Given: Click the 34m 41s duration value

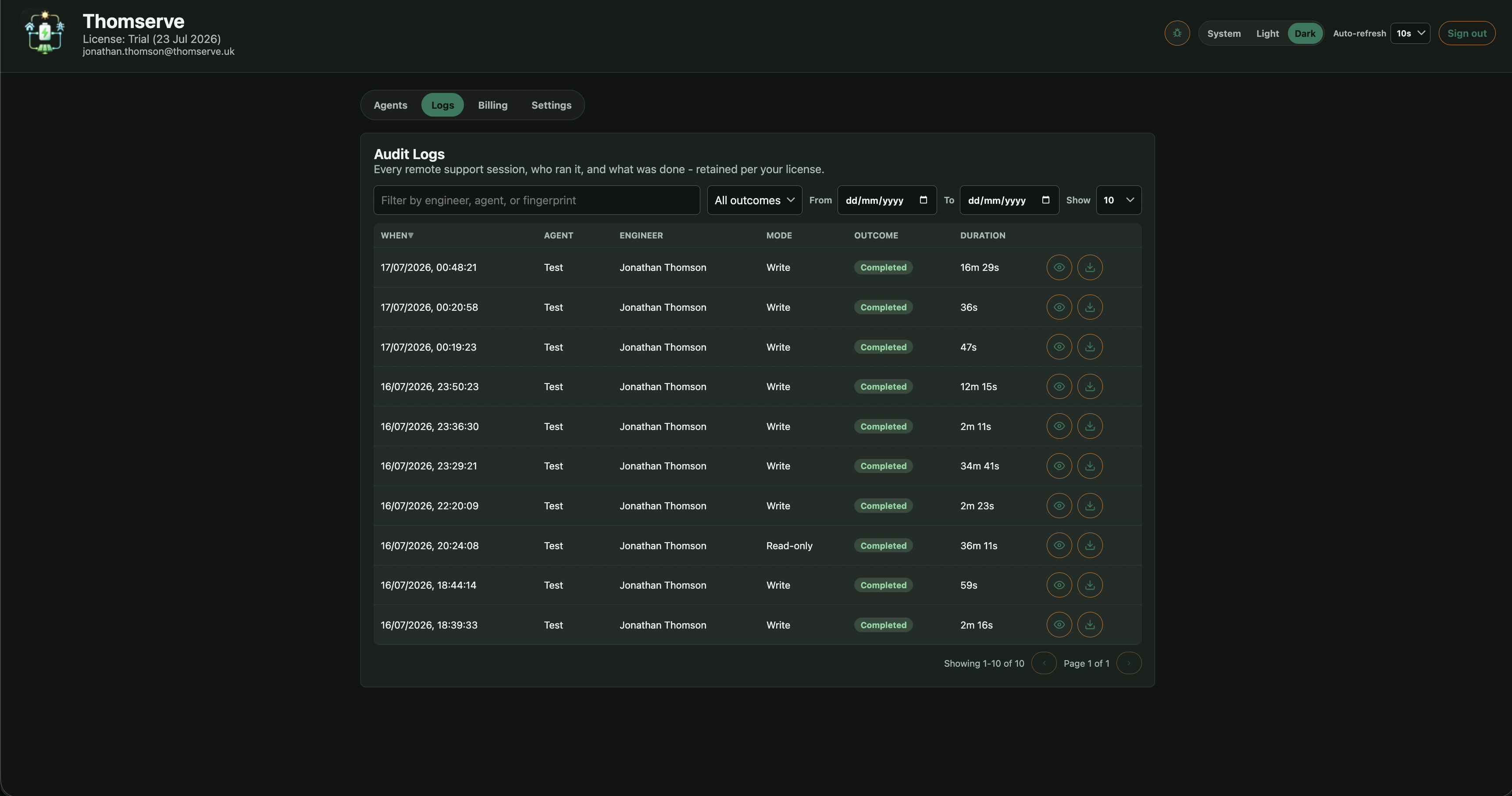Looking at the screenshot, I should (x=979, y=466).
